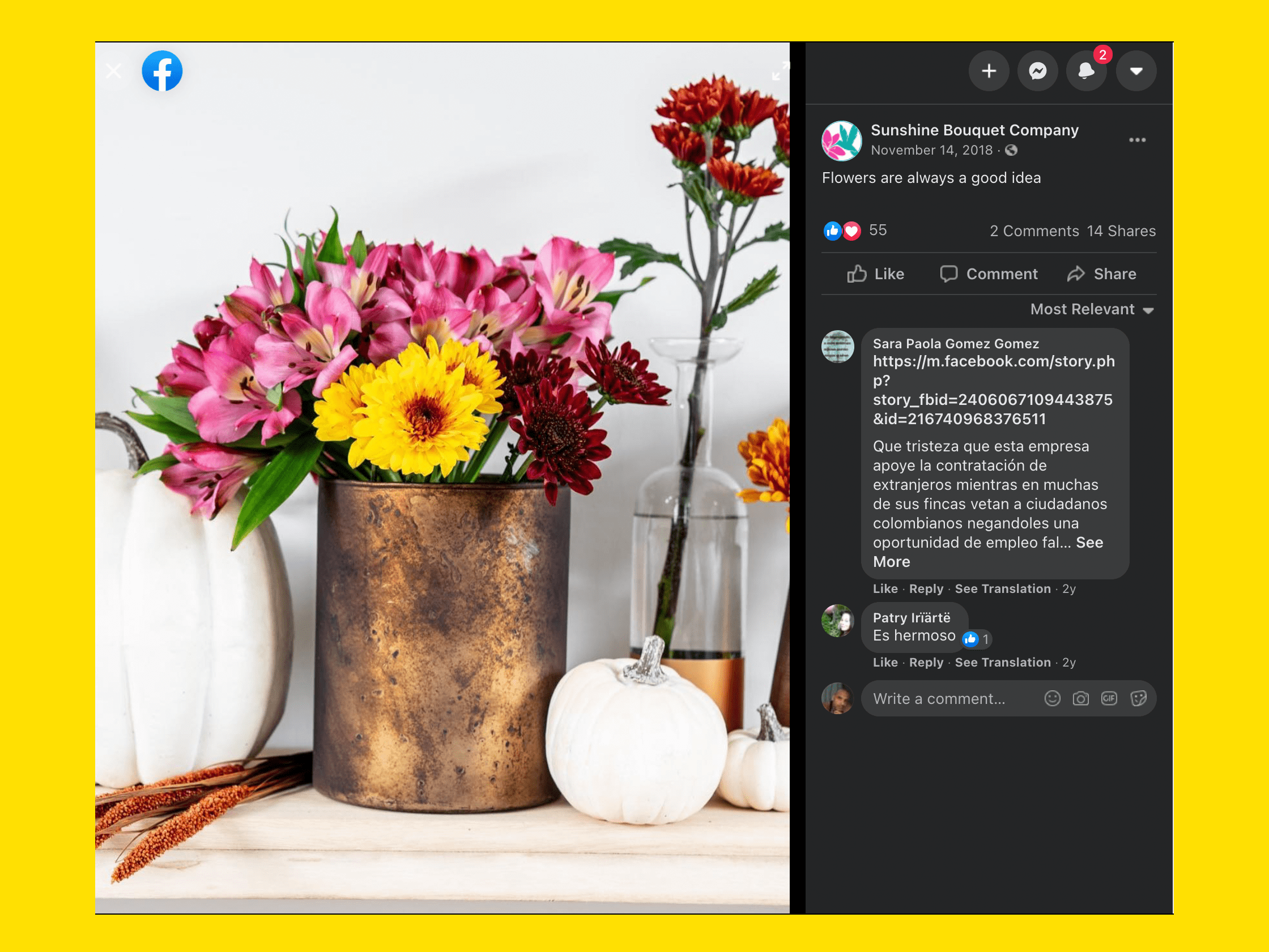Open the Sunshine Bouquet Company page link
Image resolution: width=1269 pixels, height=952 pixels.
(974, 130)
